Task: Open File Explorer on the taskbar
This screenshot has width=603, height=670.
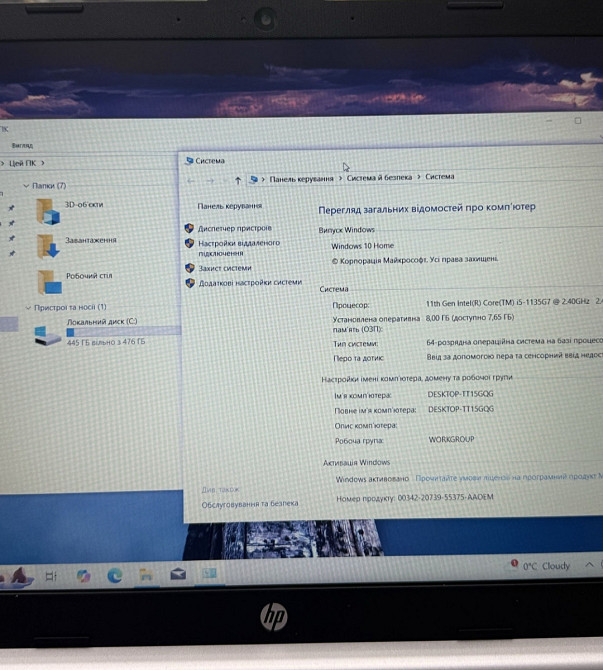Action: click(146, 575)
